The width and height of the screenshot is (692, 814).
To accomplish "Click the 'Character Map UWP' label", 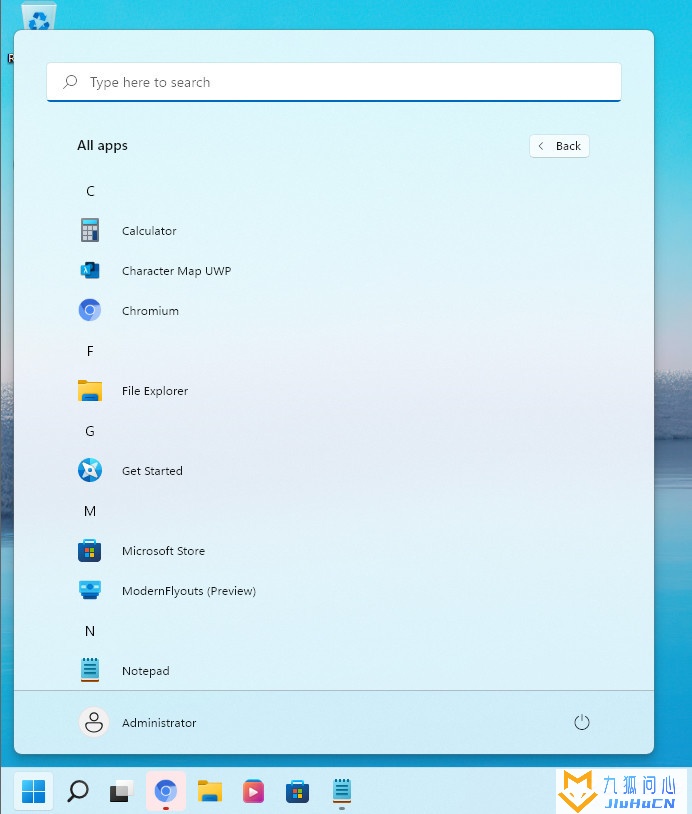I will [x=177, y=270].
